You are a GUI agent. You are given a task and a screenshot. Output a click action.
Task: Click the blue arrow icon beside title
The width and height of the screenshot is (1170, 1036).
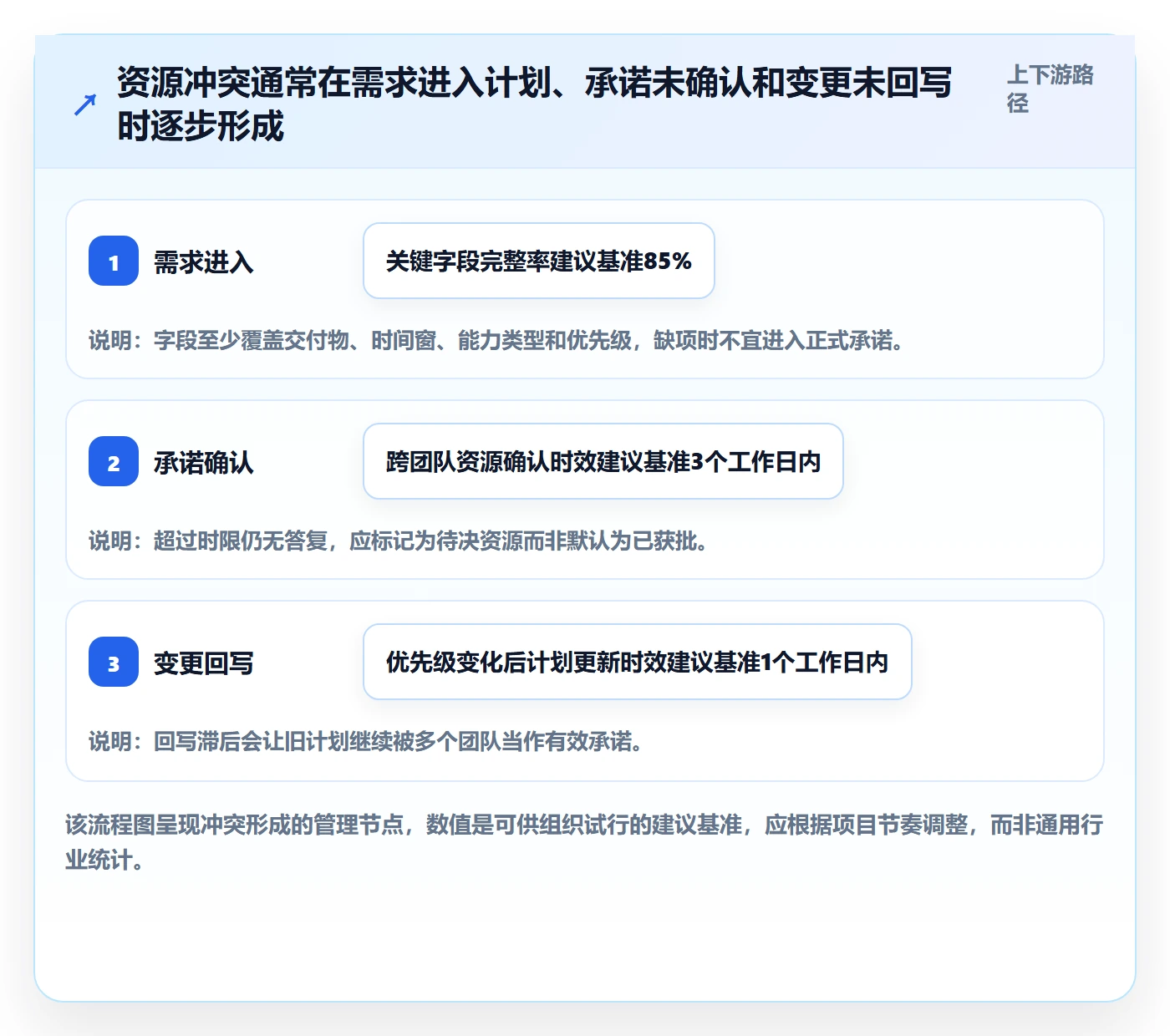(x=85, y=104)
